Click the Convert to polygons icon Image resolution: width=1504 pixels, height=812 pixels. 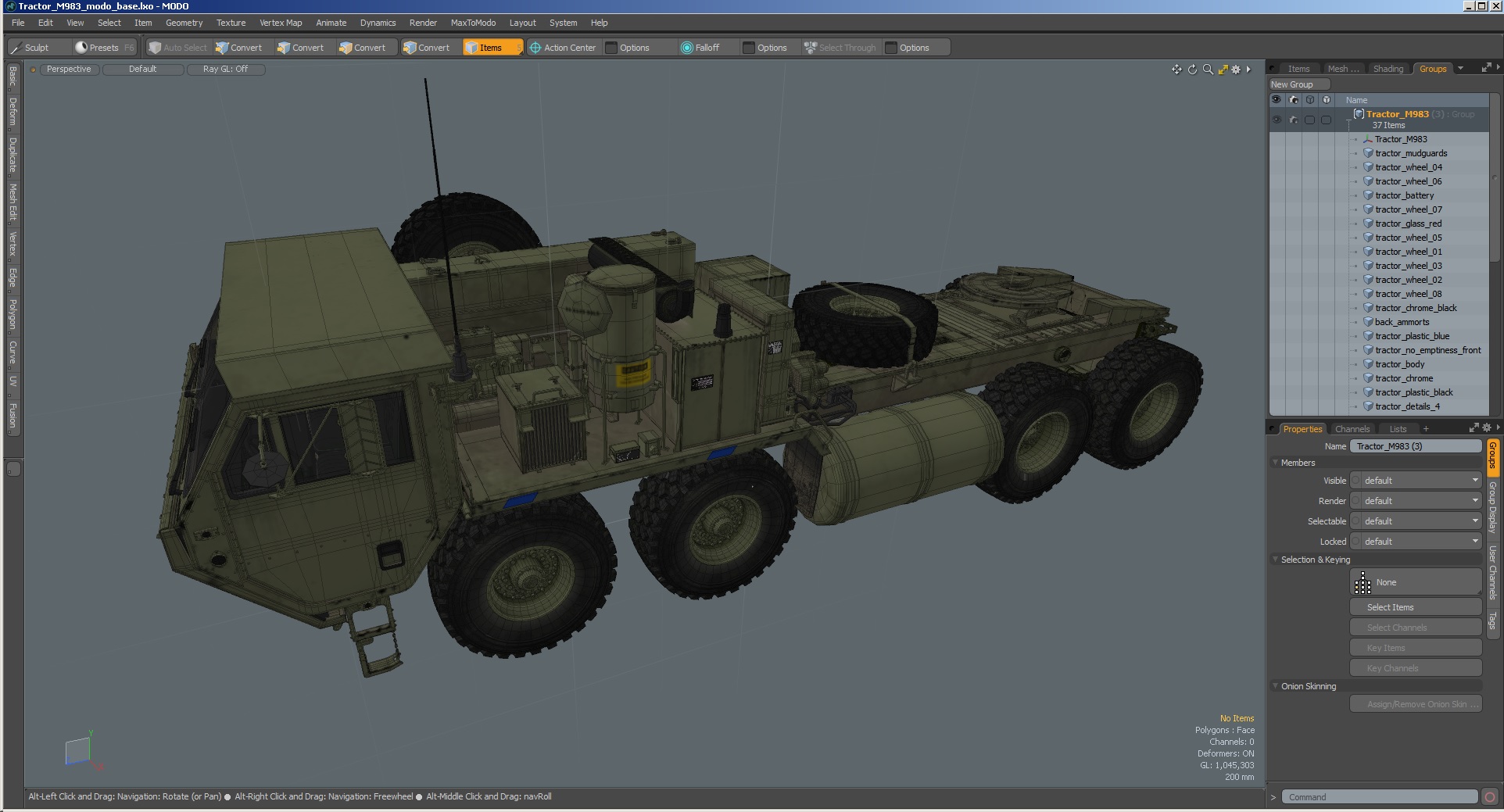[x=346, y=48]
